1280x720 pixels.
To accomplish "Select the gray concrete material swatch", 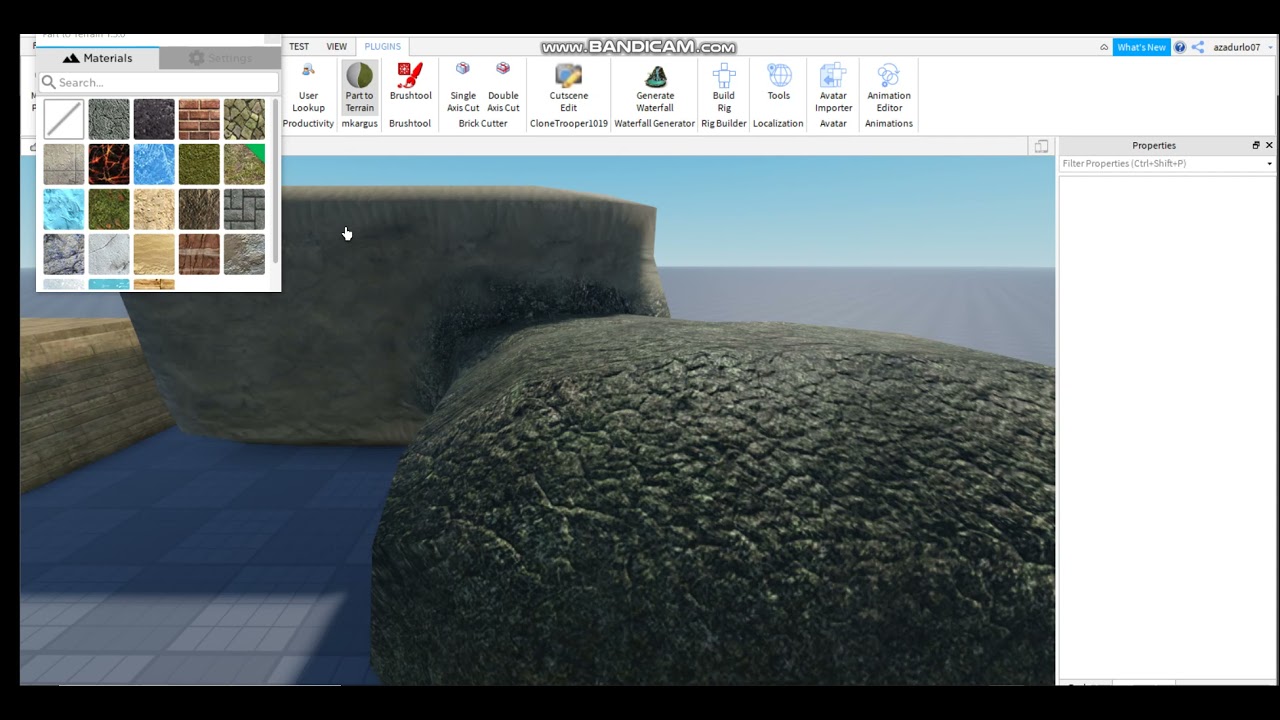I will click(64, 164).
